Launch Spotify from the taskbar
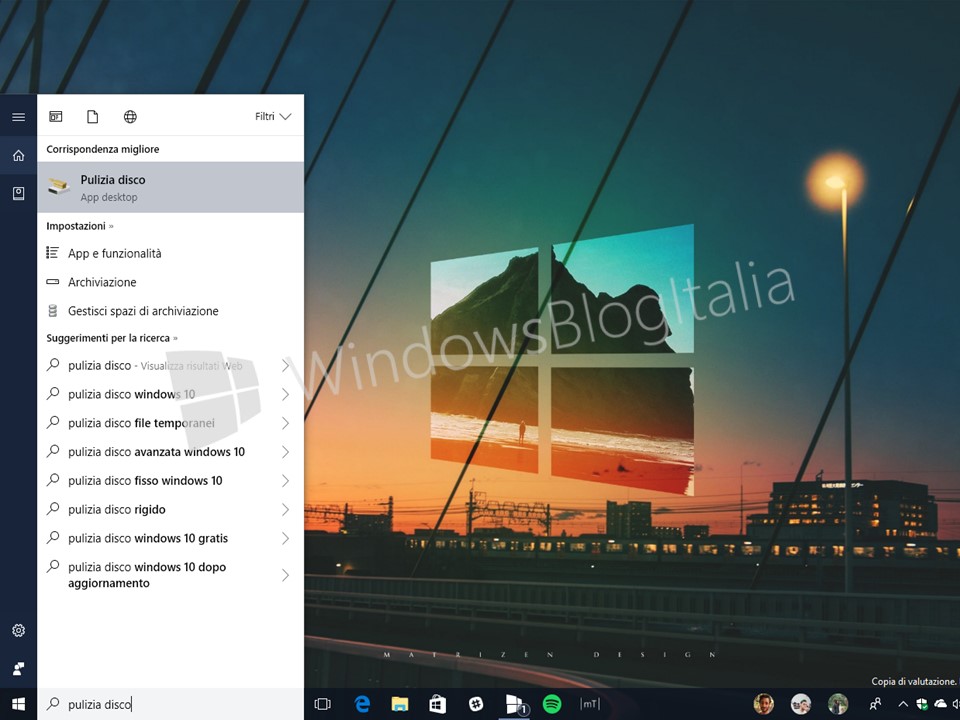Screen dimensions: 960x720 (x=552, y=704)
